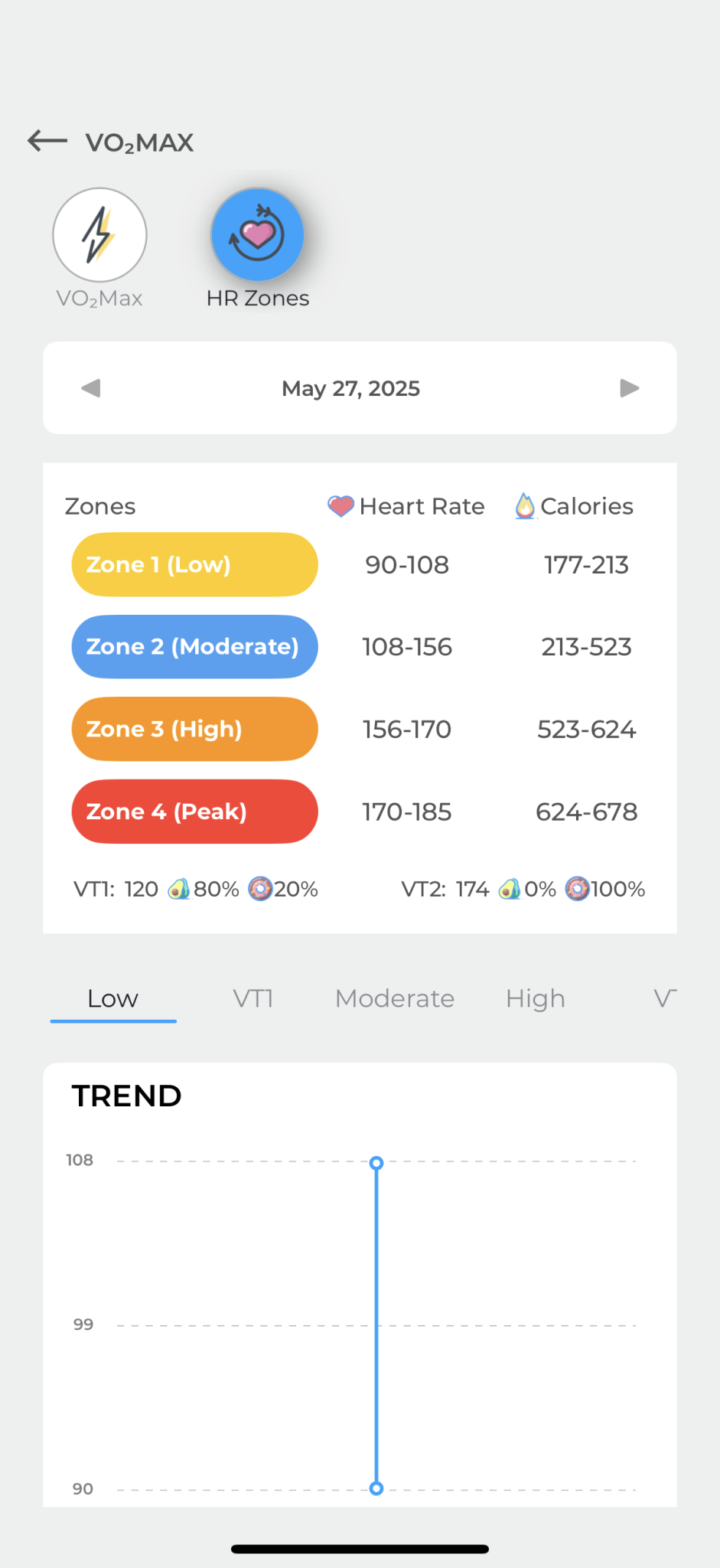The image size is (720, 1568).
Task: Select the top trend point at 108
Action: (x=376, y=1163)
